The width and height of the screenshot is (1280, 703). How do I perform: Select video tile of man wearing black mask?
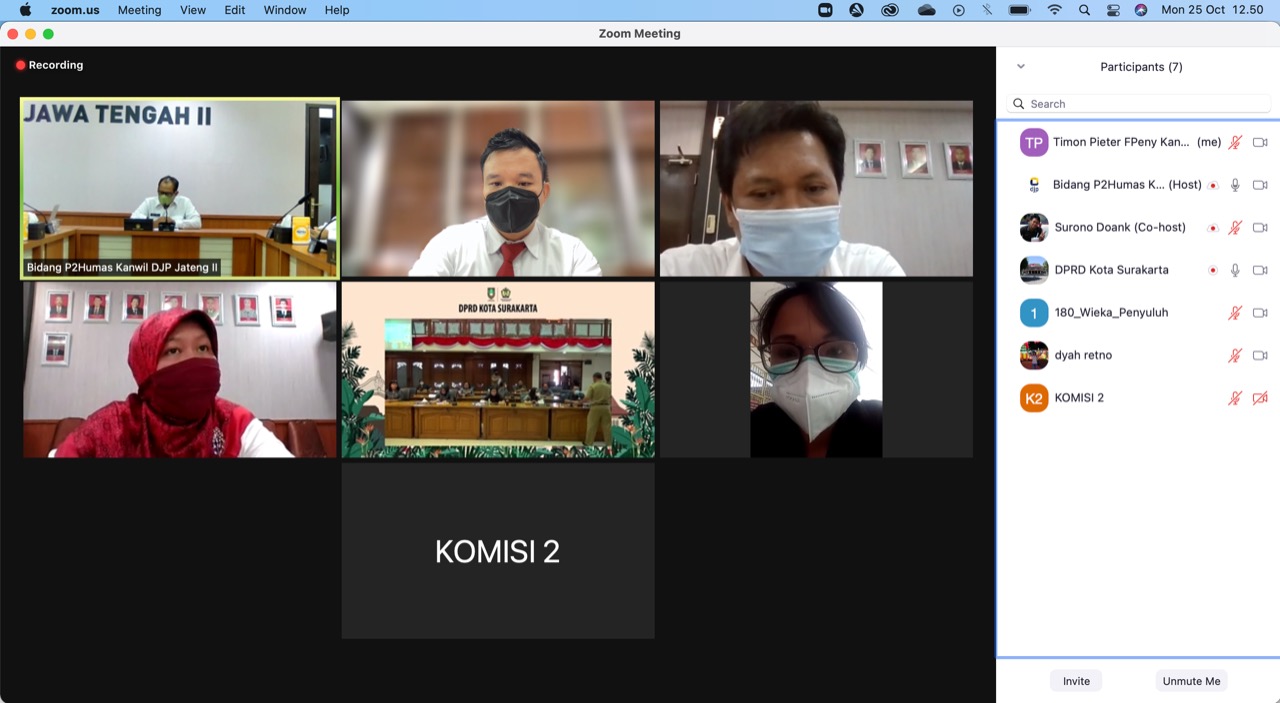pyautogui.click(x=498, y=188)
